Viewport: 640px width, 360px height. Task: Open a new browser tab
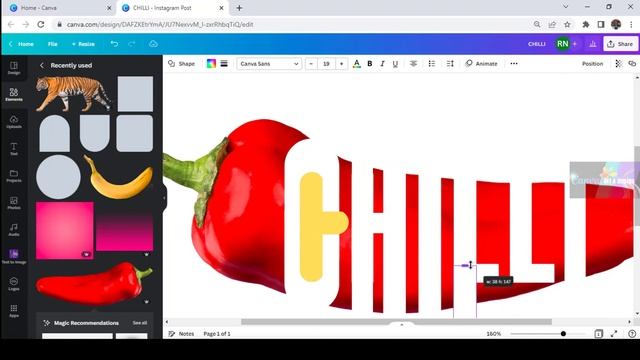pyautogui.click(x=239, y=8)
